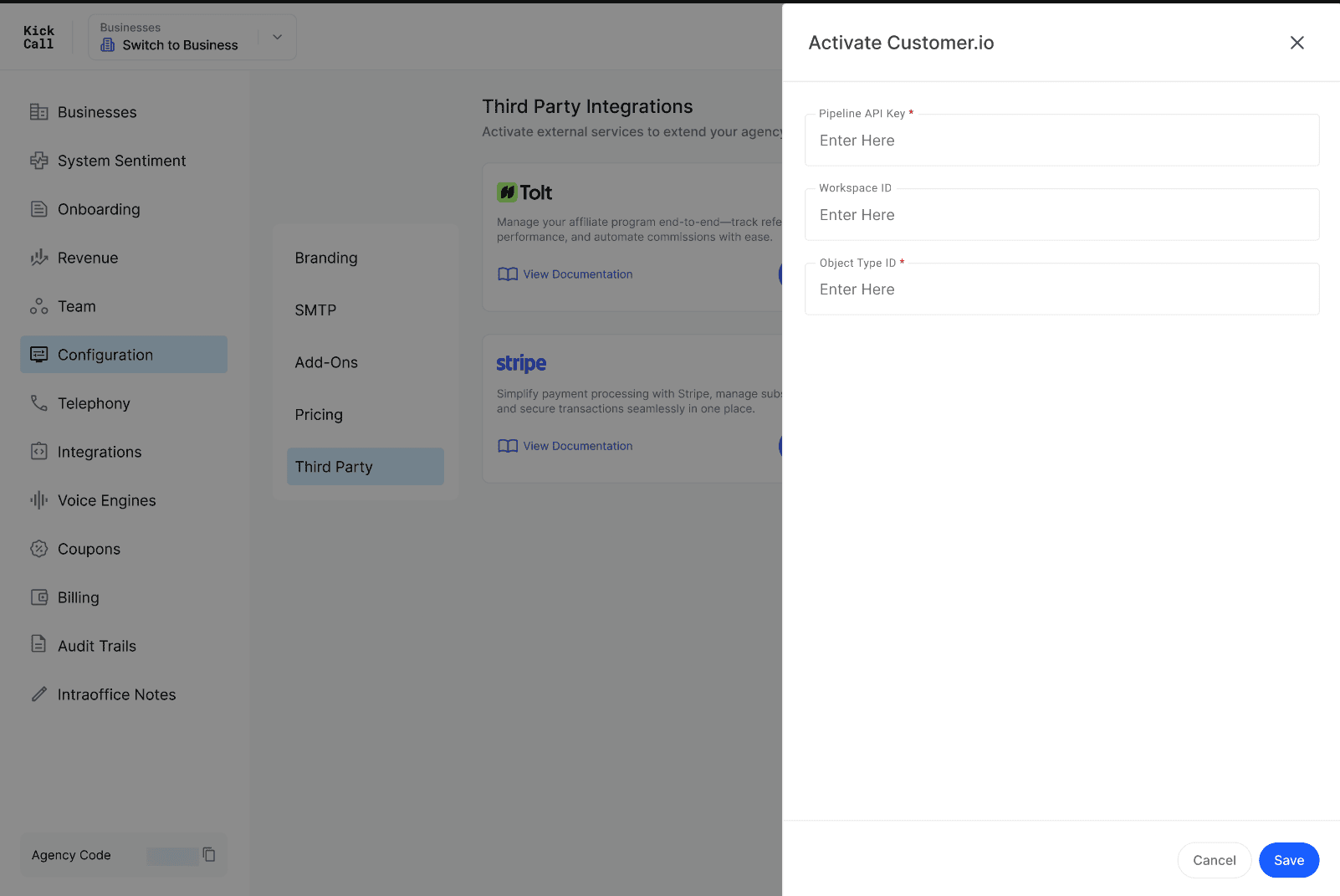Click the Billing wallet icon
Viewport: 1340px width, 896px height.
[38, 597]
